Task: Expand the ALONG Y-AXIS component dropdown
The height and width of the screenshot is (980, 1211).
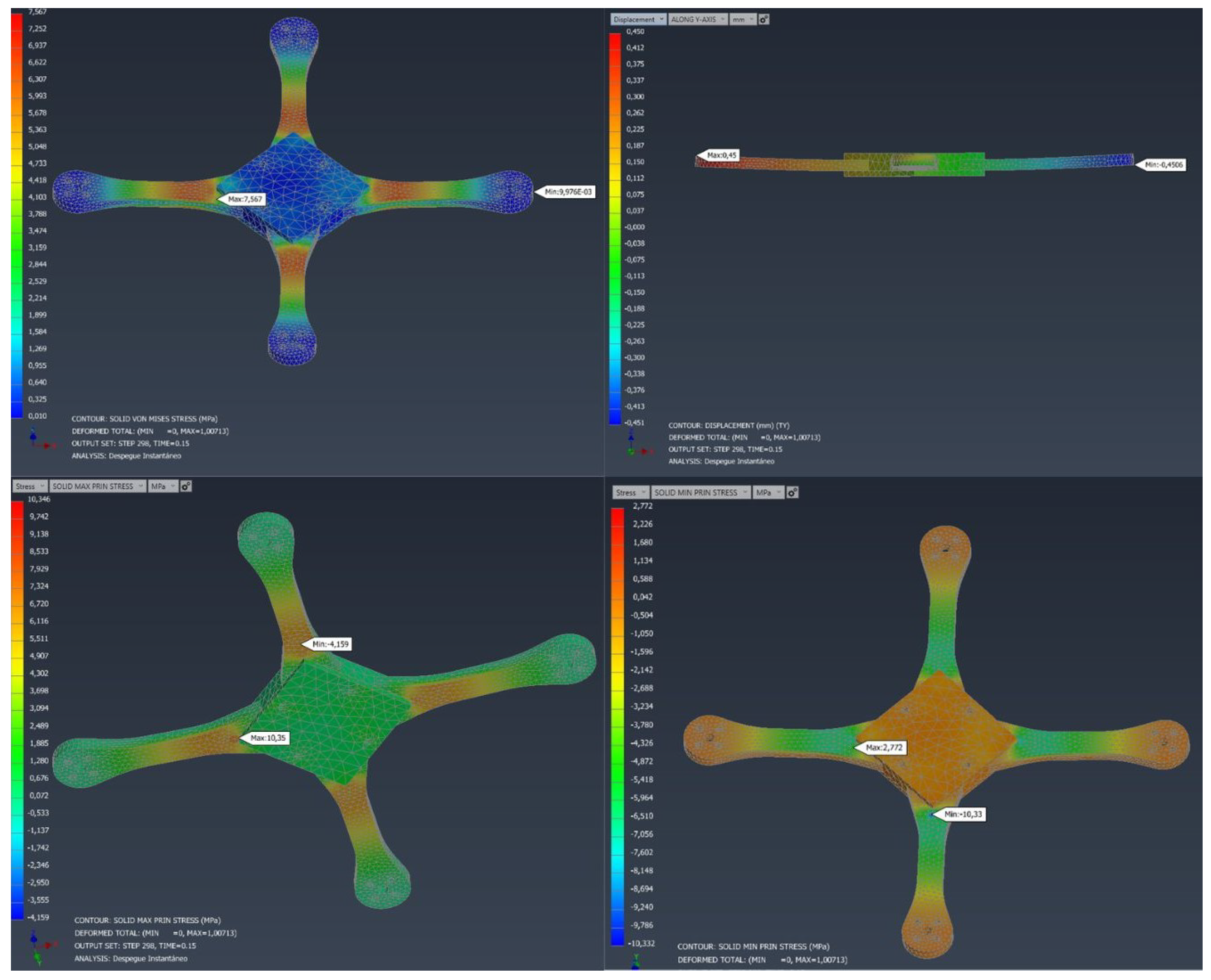Action: [697, 19]
